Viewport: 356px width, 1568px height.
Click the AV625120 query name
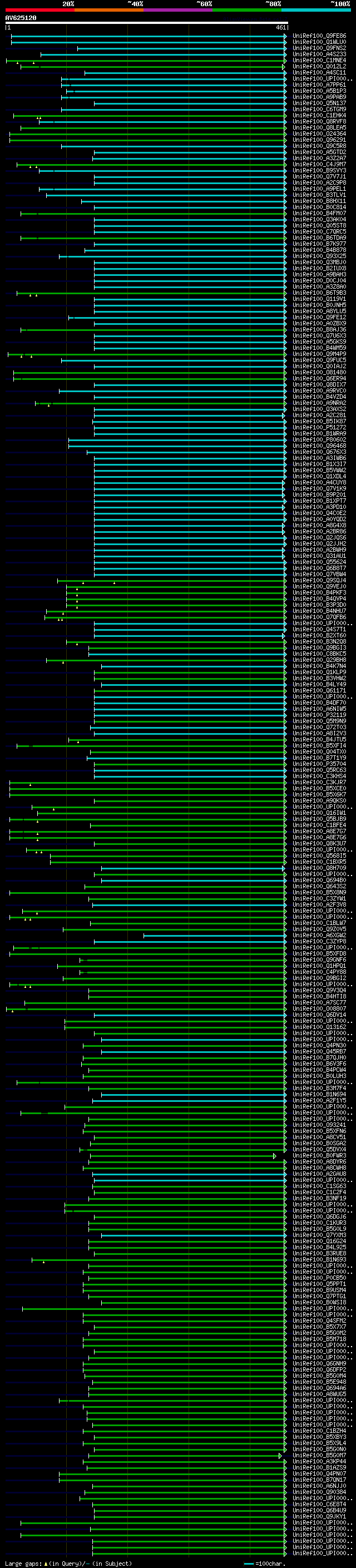(x=21, y=18)
